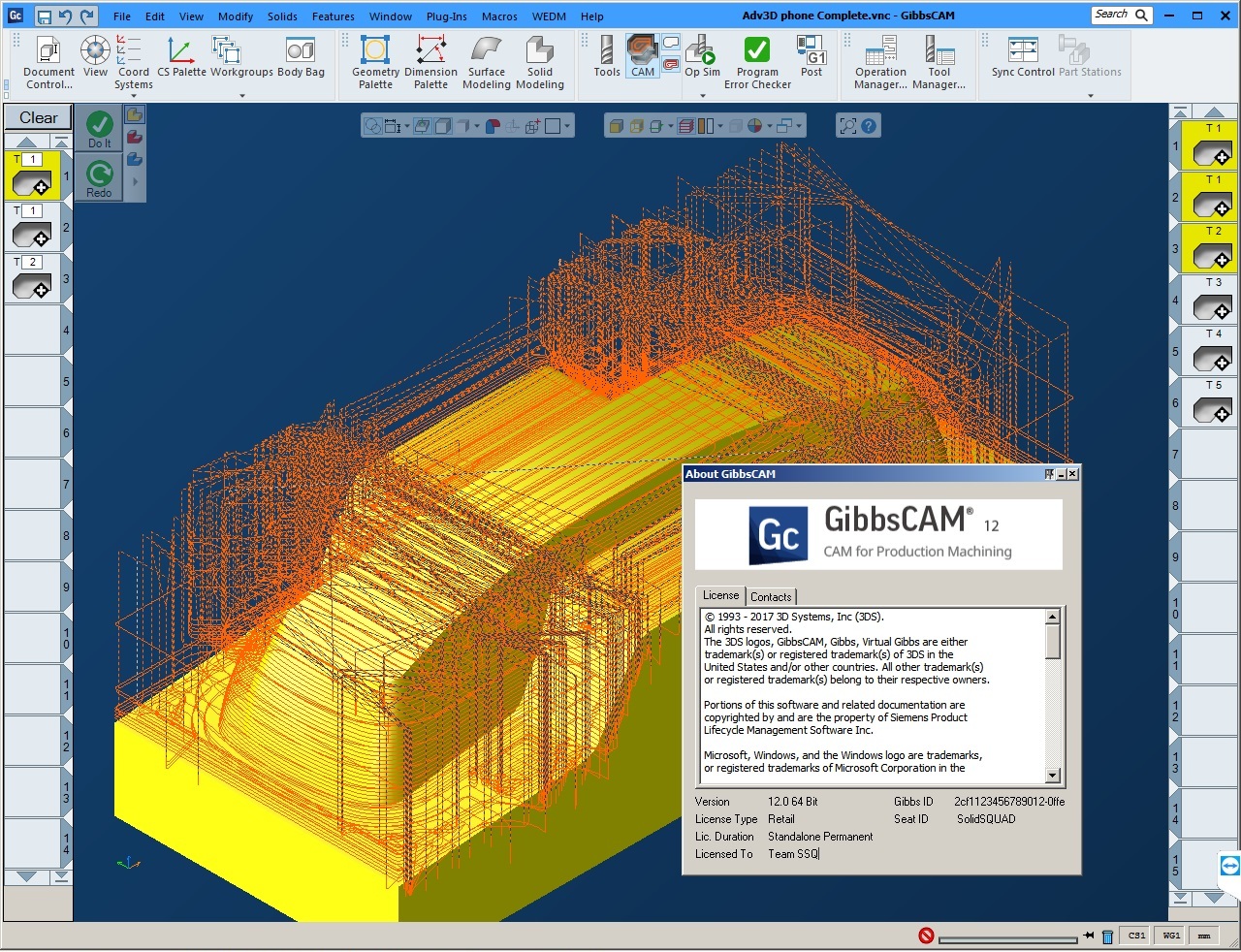Toggle the stacked layers icon in viewport toolbar
The height and width of the screenshot is (952, 1241).
686,126
